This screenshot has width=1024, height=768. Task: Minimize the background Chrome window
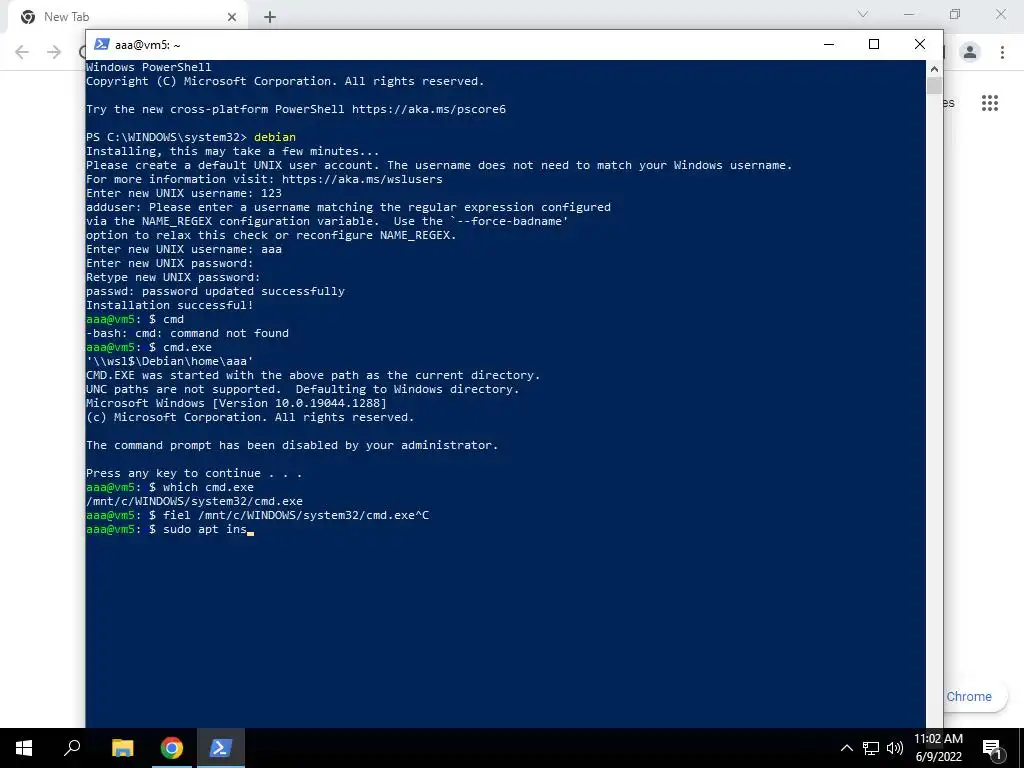(x=908, y=14)
